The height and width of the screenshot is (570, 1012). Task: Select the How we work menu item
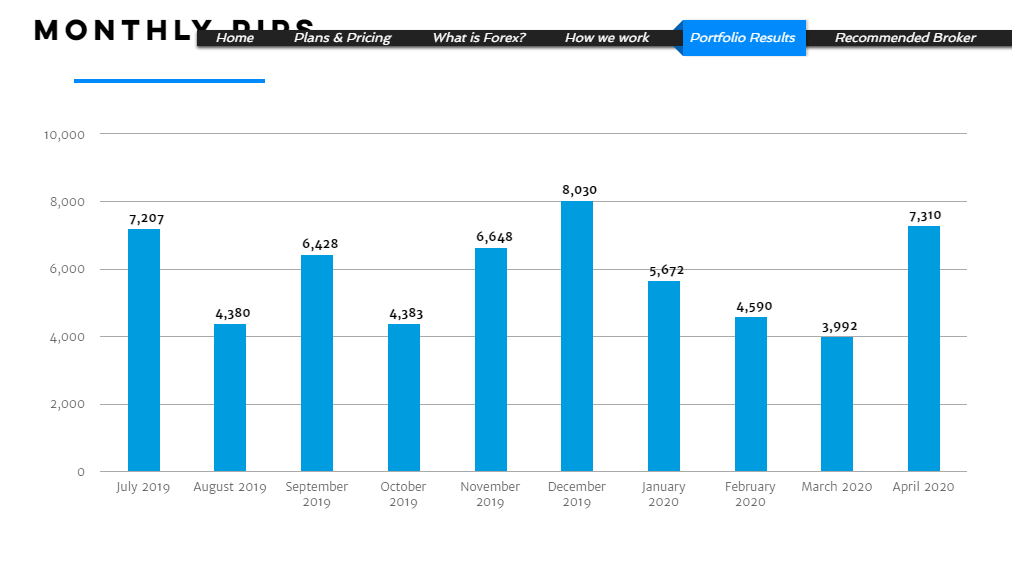pos(607,37)
